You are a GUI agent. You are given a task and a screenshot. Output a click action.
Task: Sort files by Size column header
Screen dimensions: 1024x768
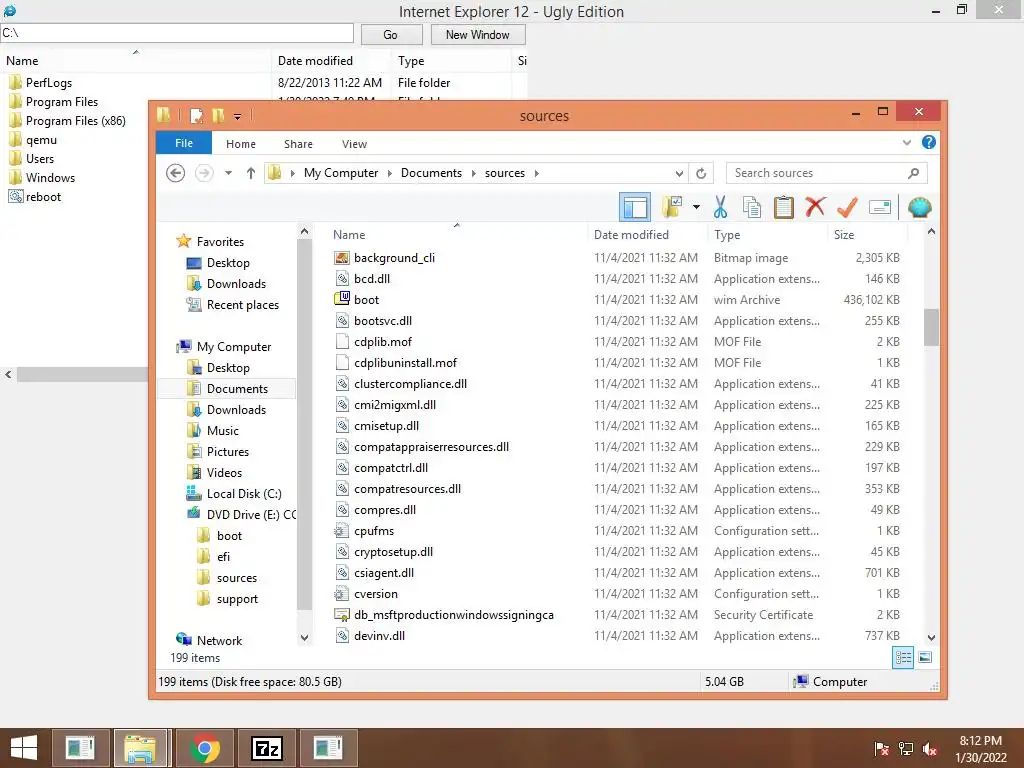[x=844, y=235]
